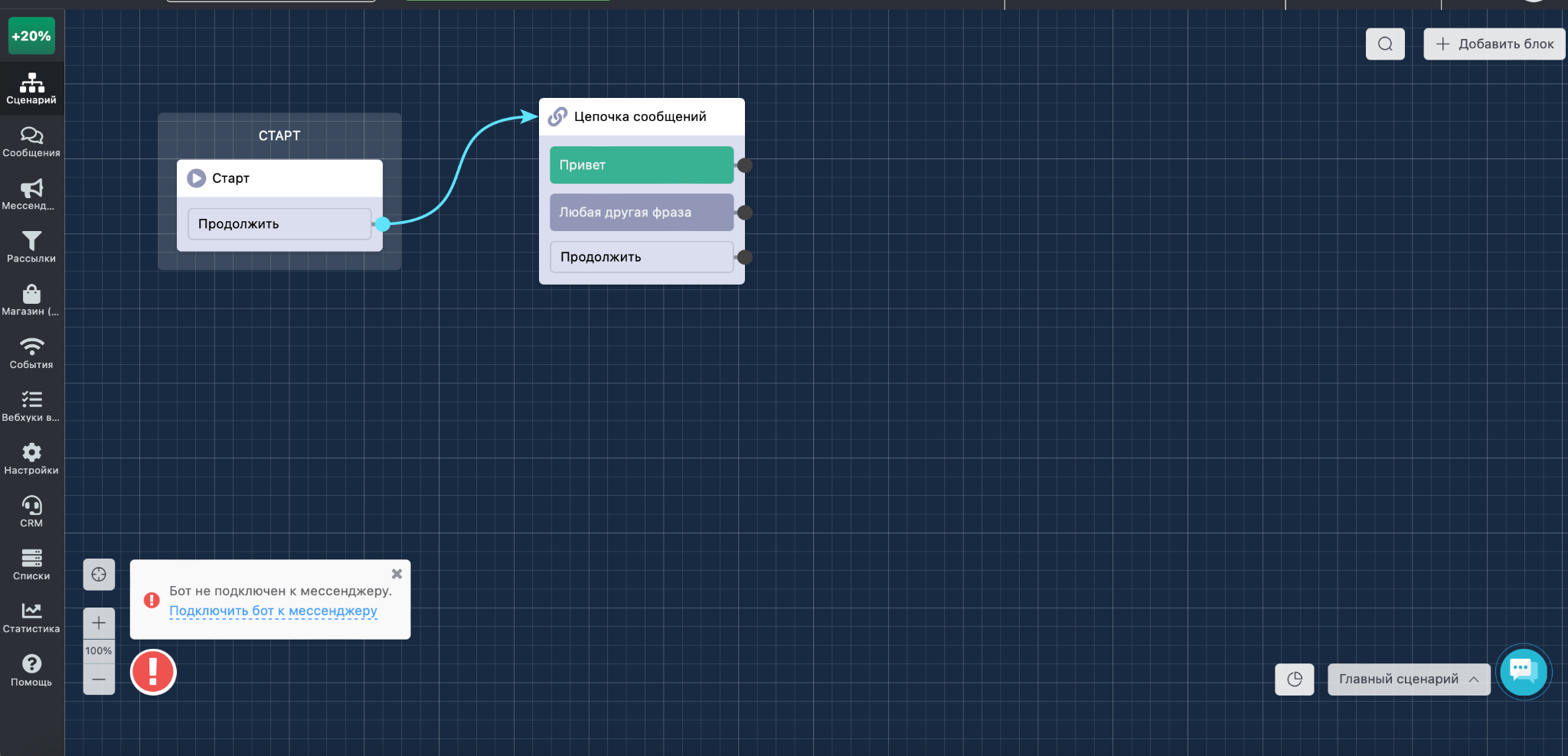Viewport: 1568px width, 756px height.
Task: Open События wifi icon section
Action: point(31,353)
